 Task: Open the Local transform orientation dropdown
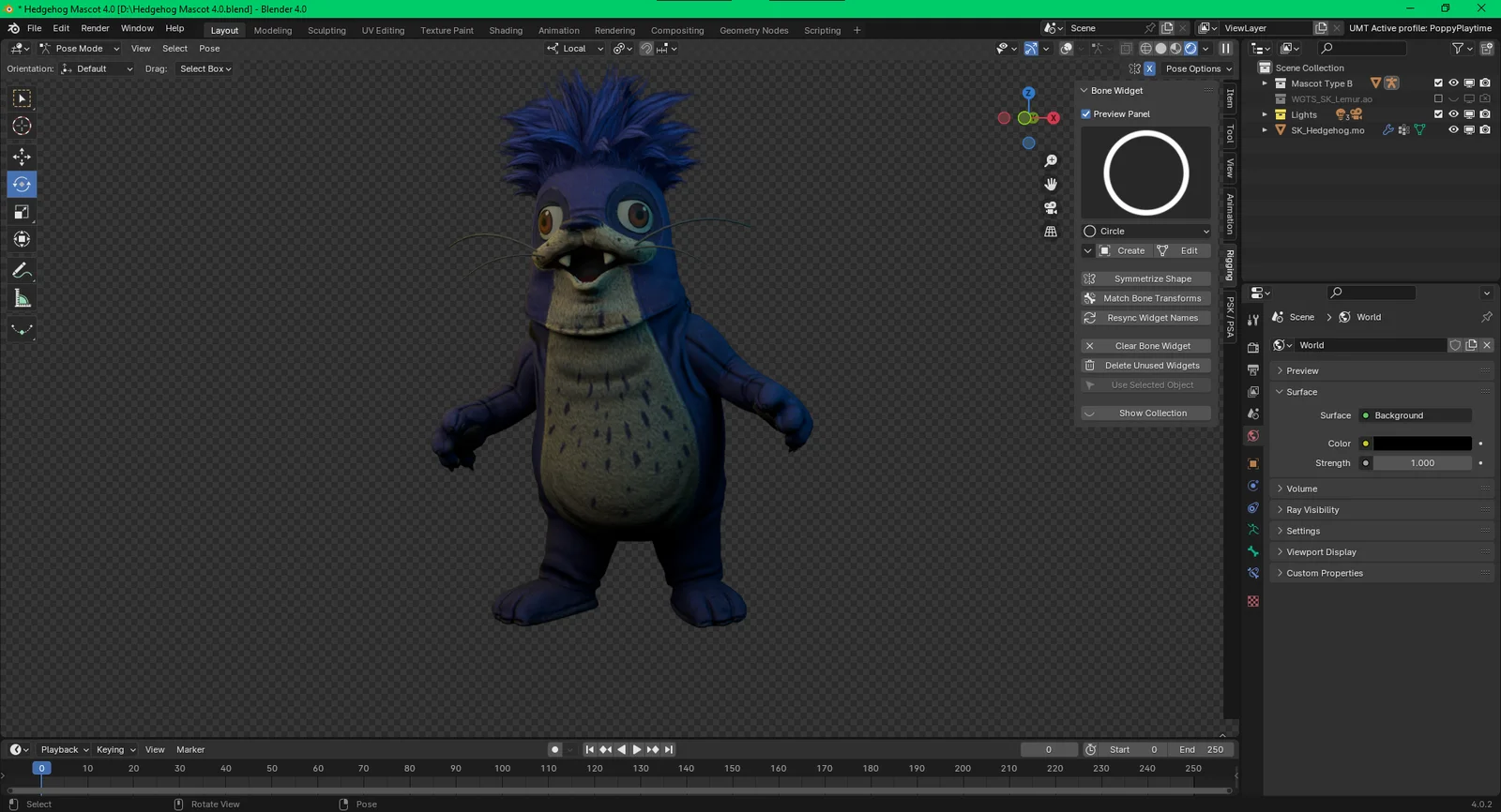point(575,49)
